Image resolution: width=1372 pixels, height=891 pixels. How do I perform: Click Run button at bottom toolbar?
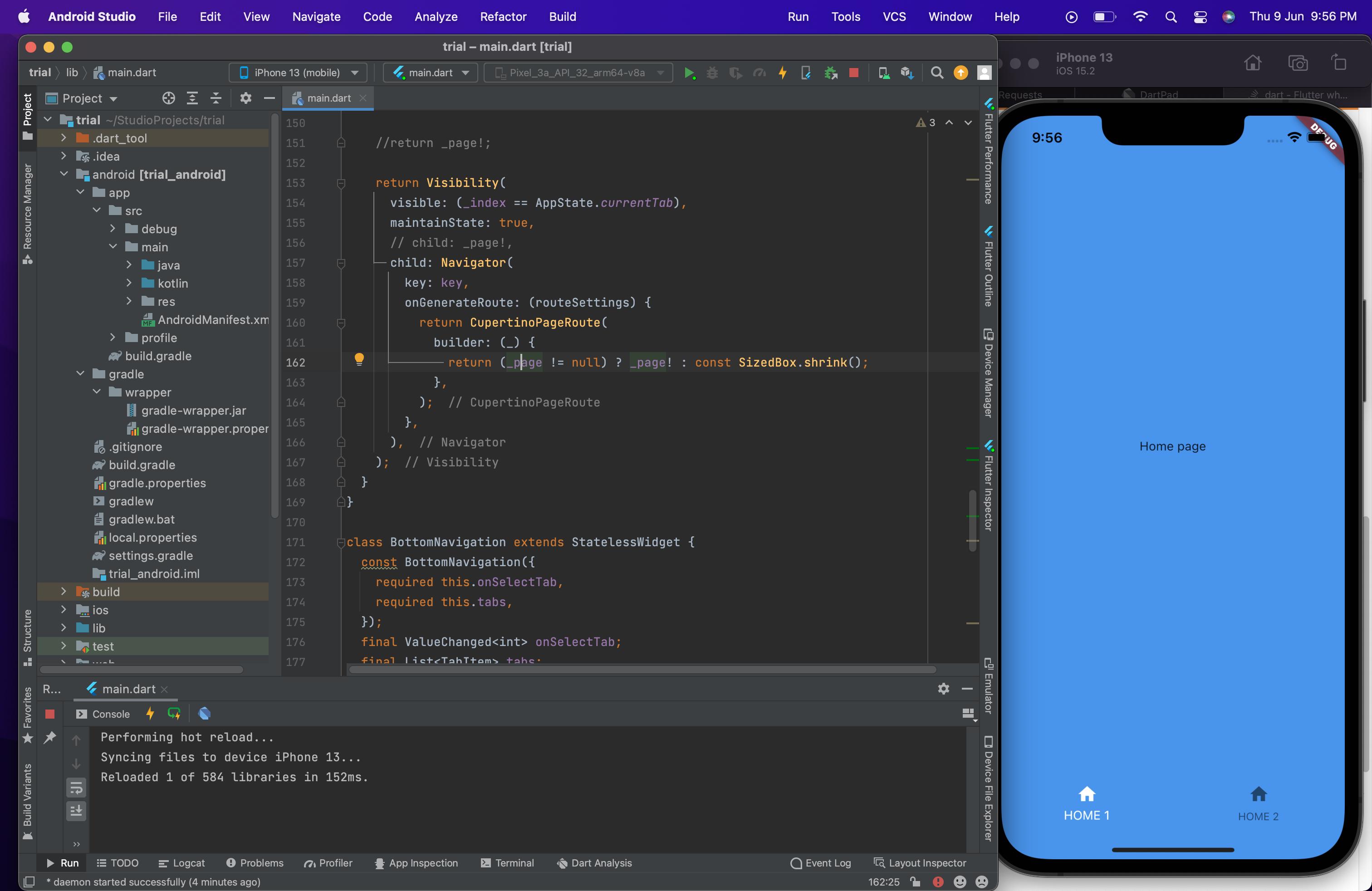pyautogui.click(x=62, y=863)
